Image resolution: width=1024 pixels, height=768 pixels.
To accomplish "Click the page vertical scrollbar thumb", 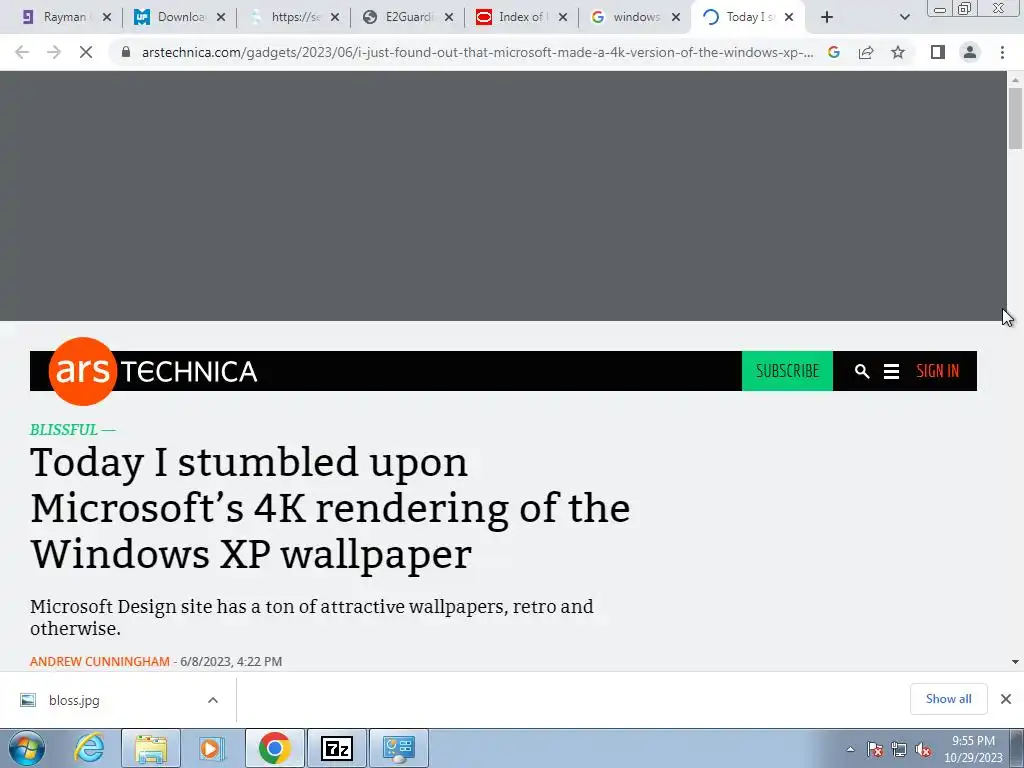I will (x=1015, y=118).
